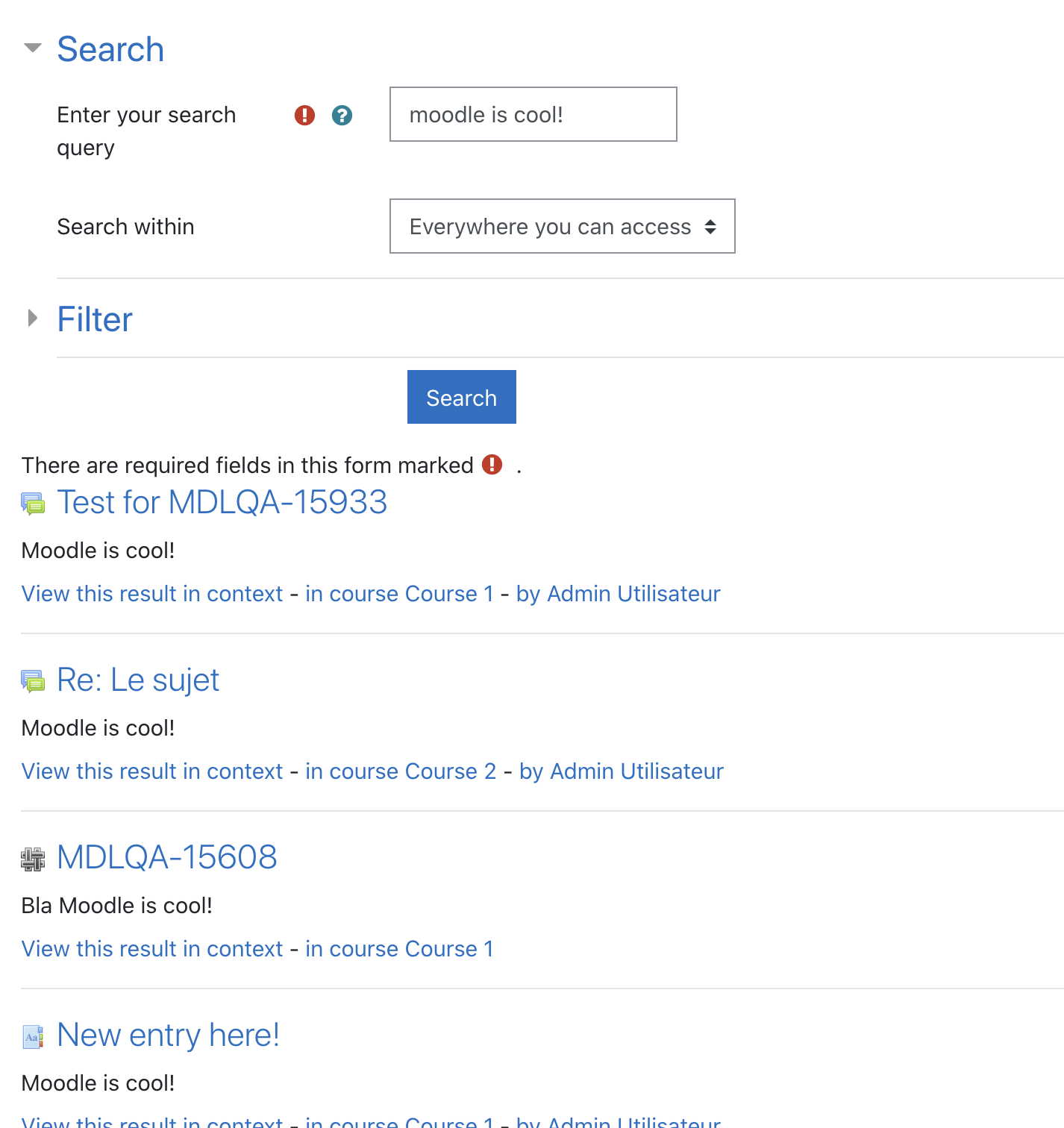Click the forum icon beside Re: Le sujet
This screenshot has width=1064, height=1128.
pos(33,681)
